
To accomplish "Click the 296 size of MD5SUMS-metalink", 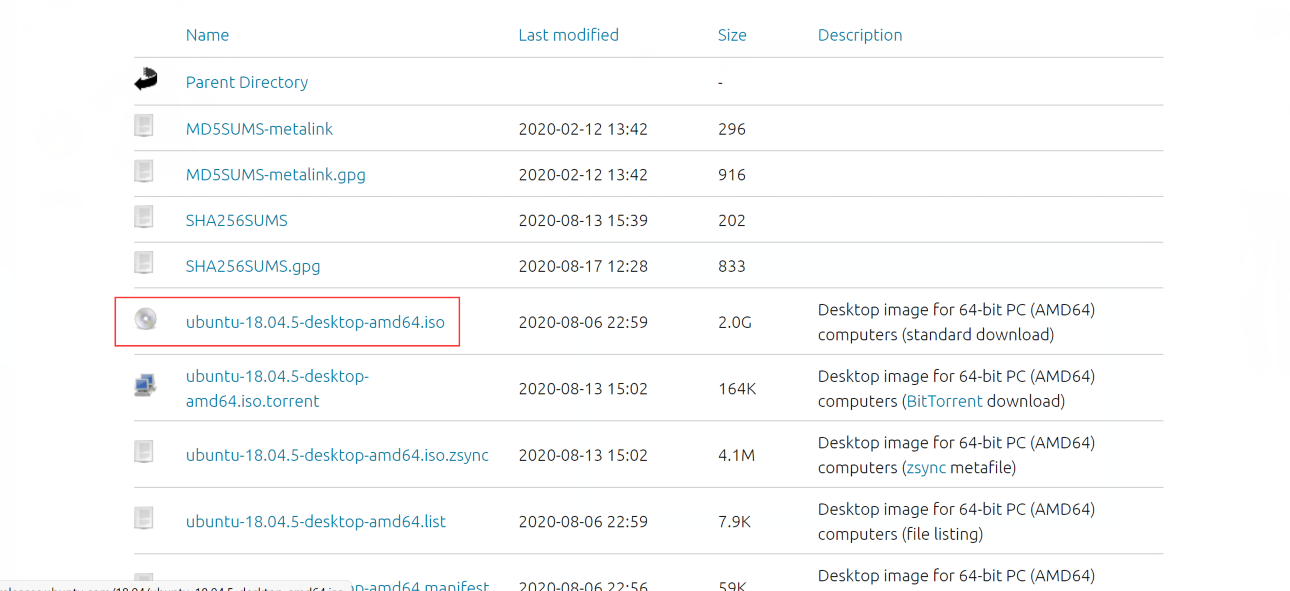I will coord(732,129).
